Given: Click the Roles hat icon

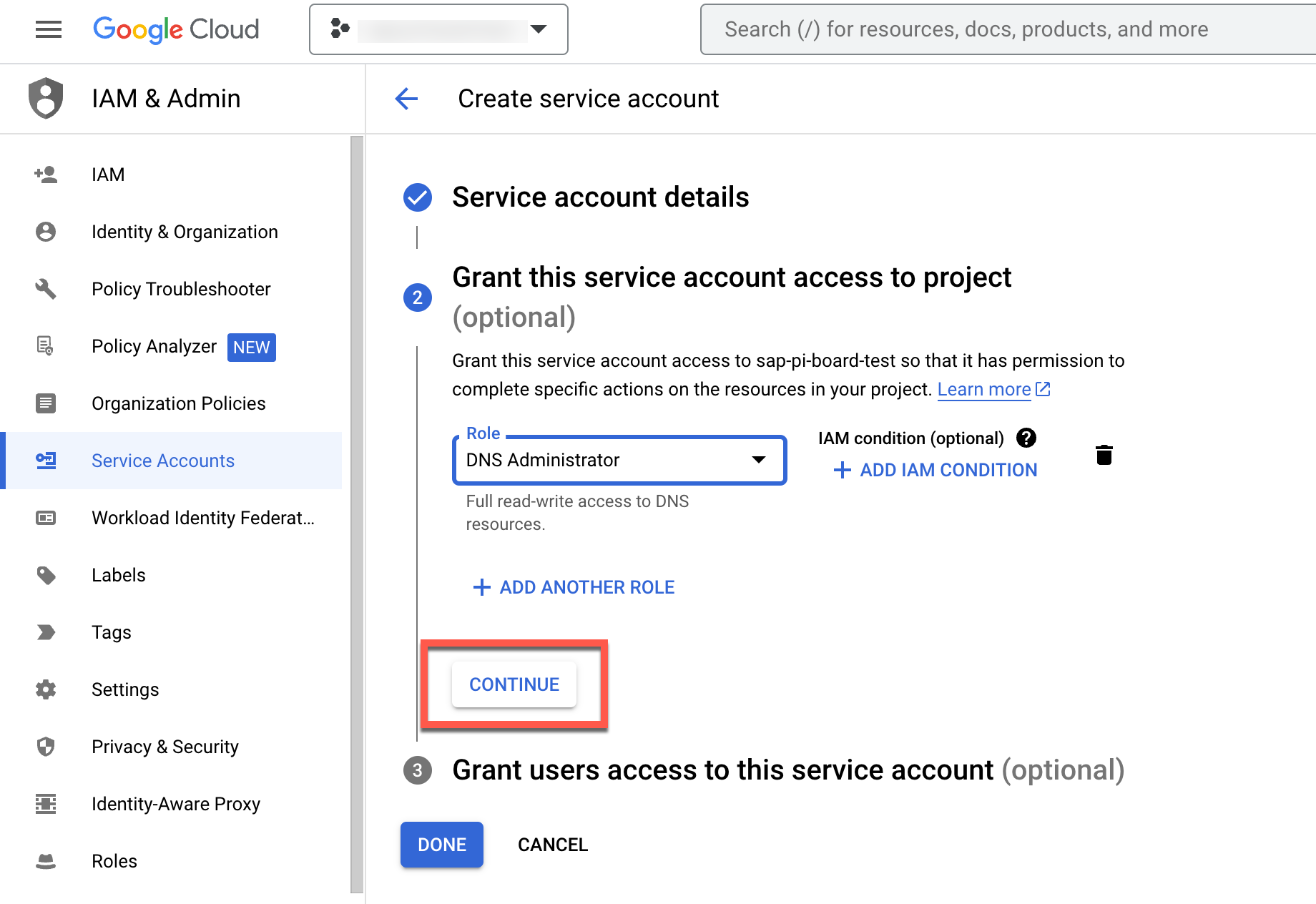Looking at the screenshot, I should click(x=46, y=861).
